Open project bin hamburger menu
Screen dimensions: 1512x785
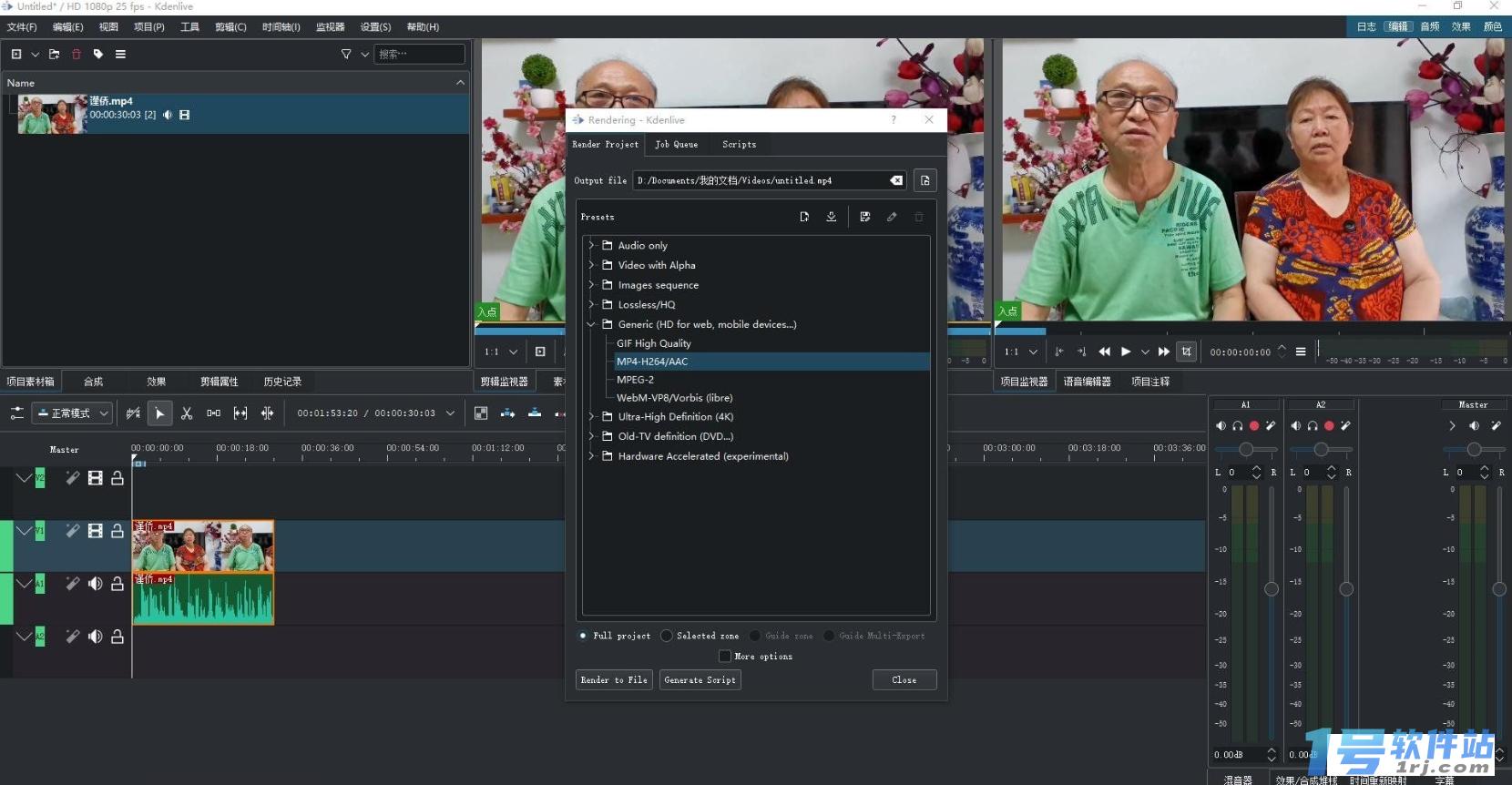[120, 55]
